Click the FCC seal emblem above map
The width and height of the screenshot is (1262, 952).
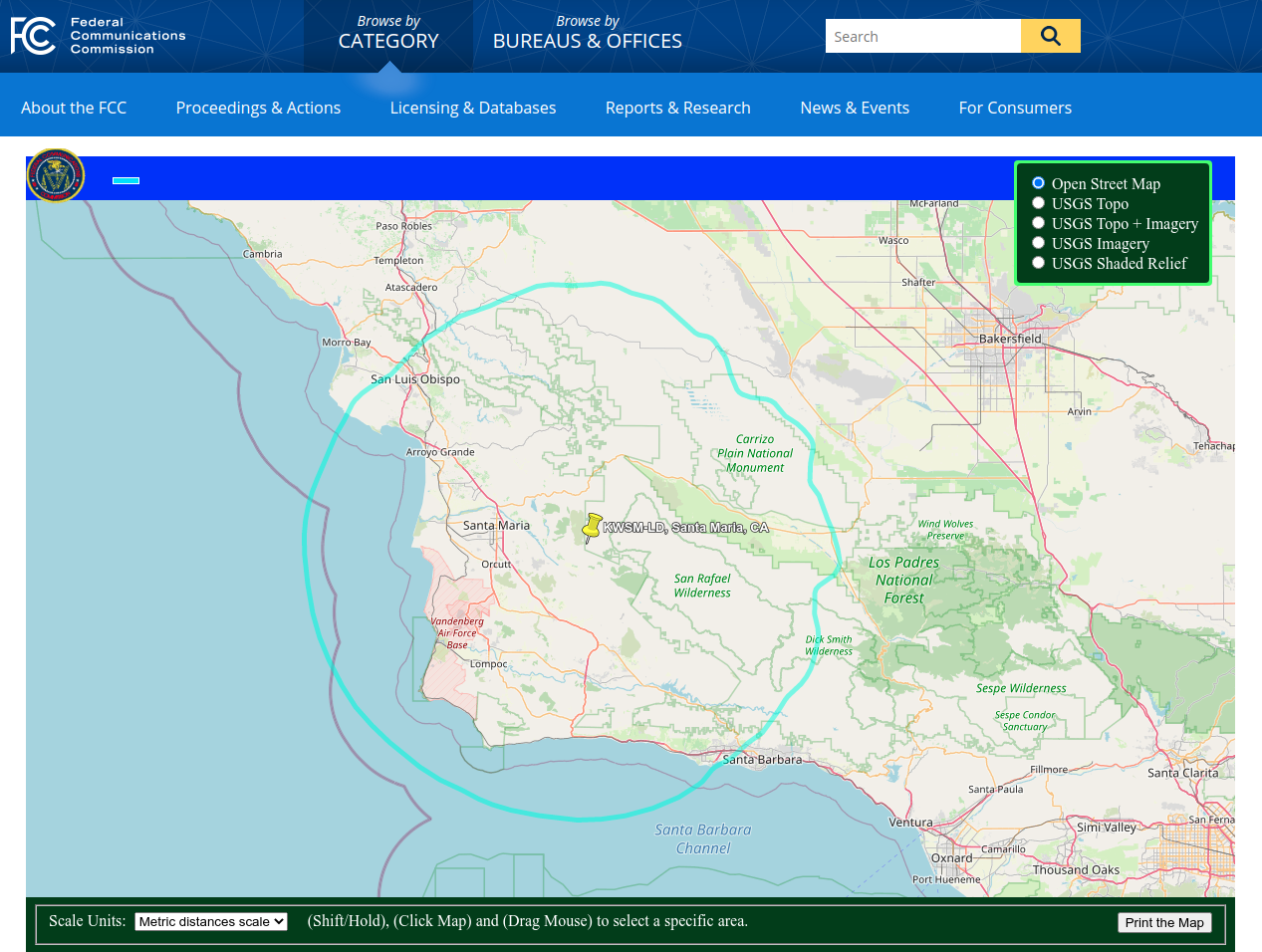[56, 176]
